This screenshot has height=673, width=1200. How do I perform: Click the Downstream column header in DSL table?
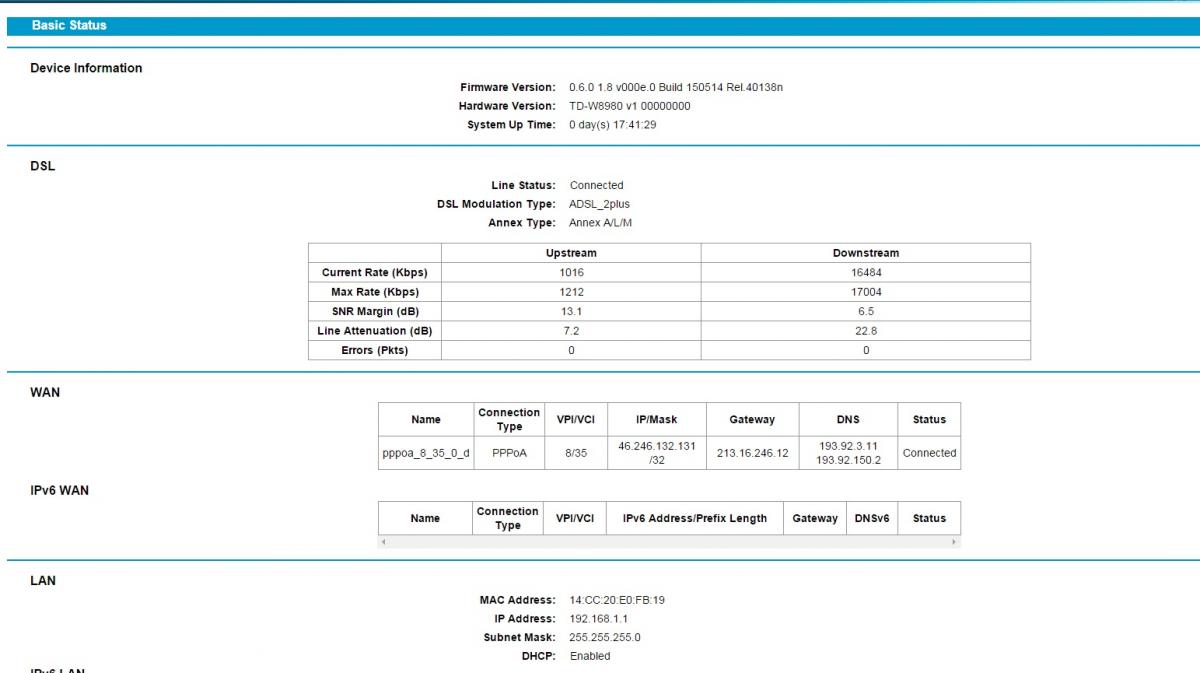click(865, 253)
